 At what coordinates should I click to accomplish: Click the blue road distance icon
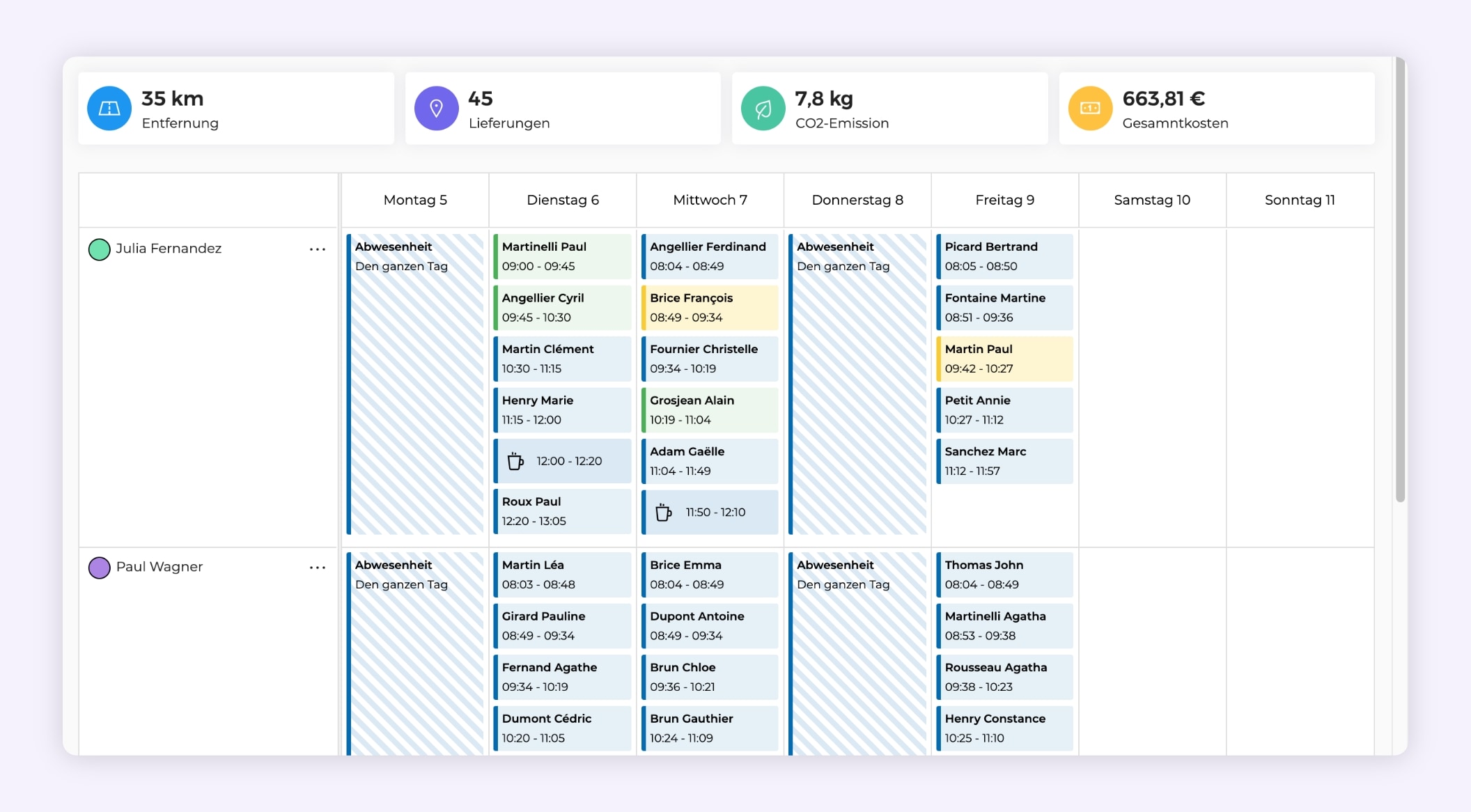coord(109,109)
